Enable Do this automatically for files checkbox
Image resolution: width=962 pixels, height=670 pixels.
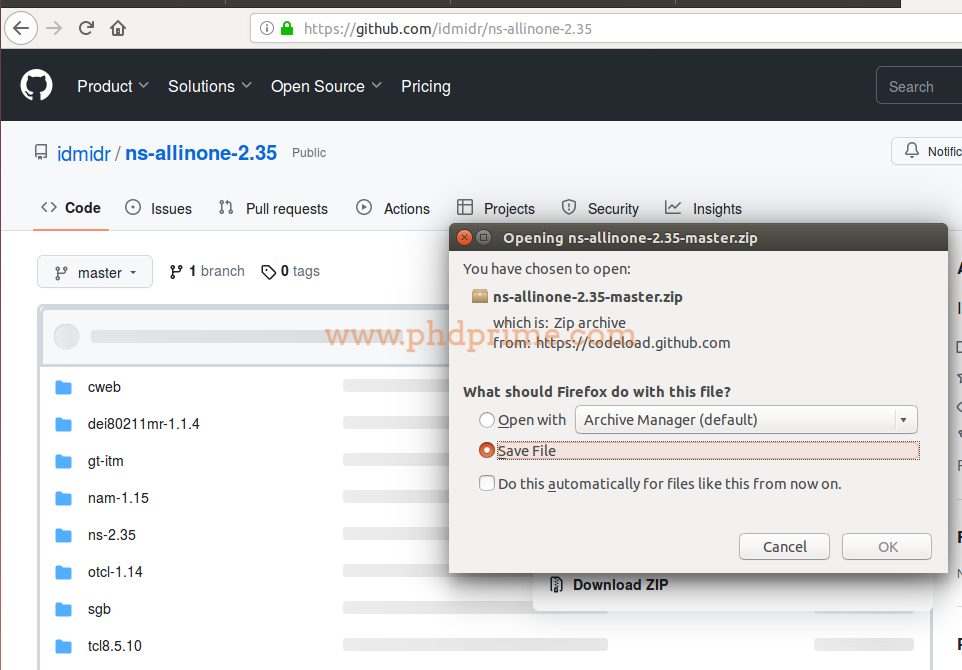(487, 483)
